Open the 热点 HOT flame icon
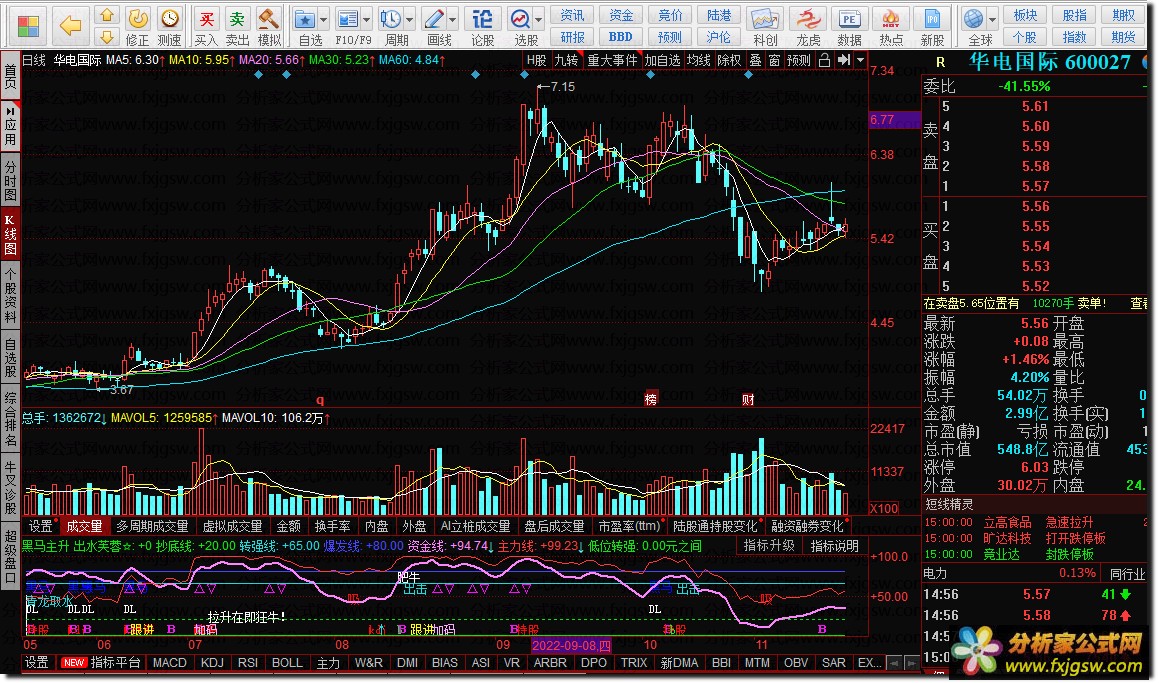The width and height of the screenshot is (1159, 683). pos(891,18)
